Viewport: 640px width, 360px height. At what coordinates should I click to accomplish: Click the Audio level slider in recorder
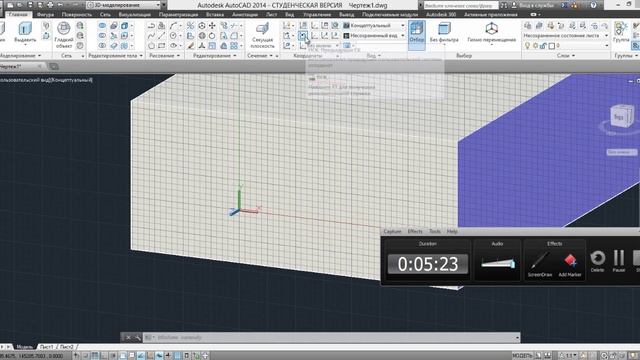(x=498, y=263)
